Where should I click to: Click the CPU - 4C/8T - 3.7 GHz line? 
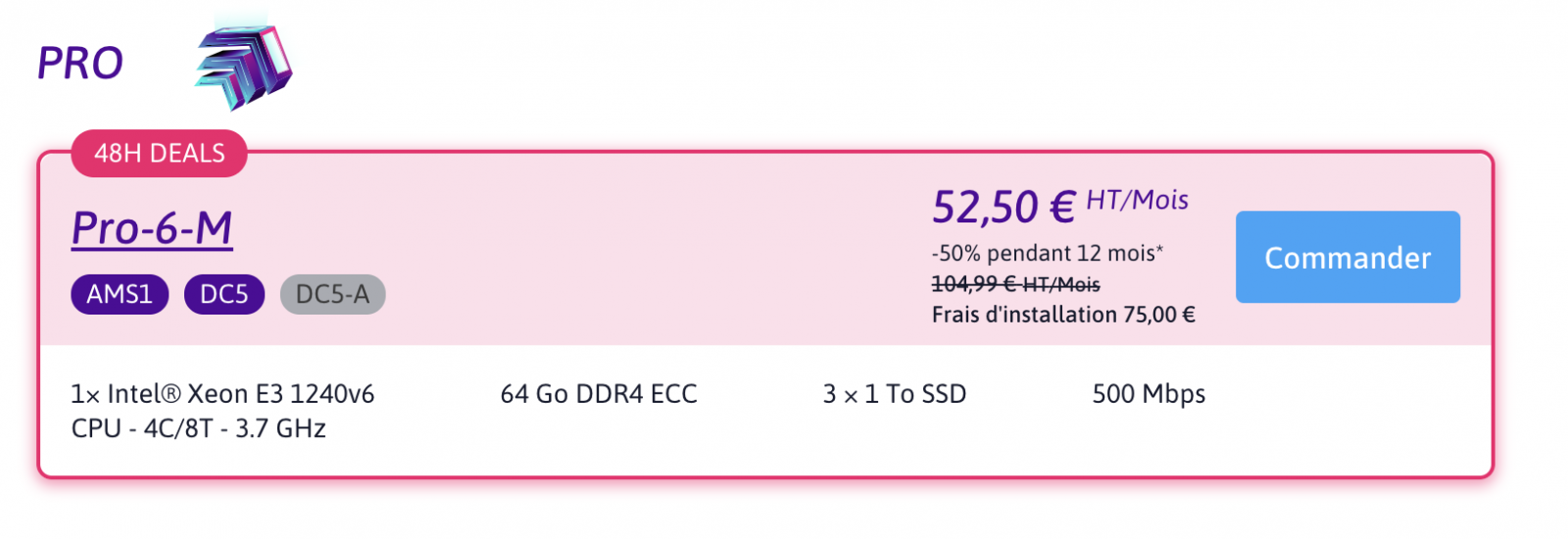click(x=199, y=428)
